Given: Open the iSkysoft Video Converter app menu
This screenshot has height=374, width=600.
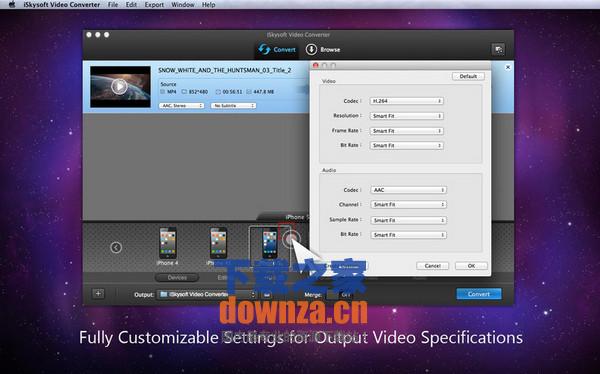Looking at the screenshot, I should point(62,5).
